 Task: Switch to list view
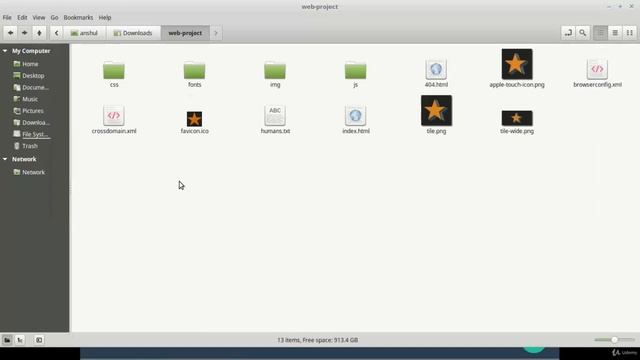tap(615, 33)
